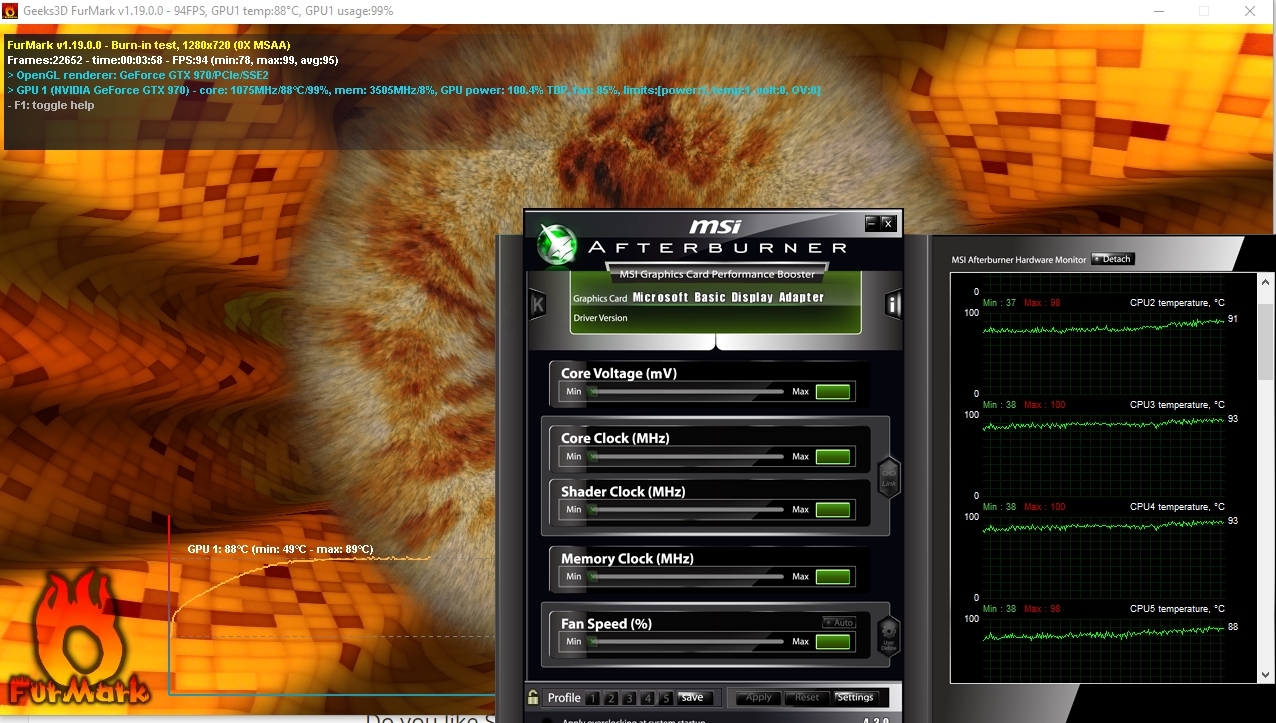The width and height of the screenshot is (1276, 723).
Task: Select profile slot 2
Action: pyautogui.click(x=611, y=698)
